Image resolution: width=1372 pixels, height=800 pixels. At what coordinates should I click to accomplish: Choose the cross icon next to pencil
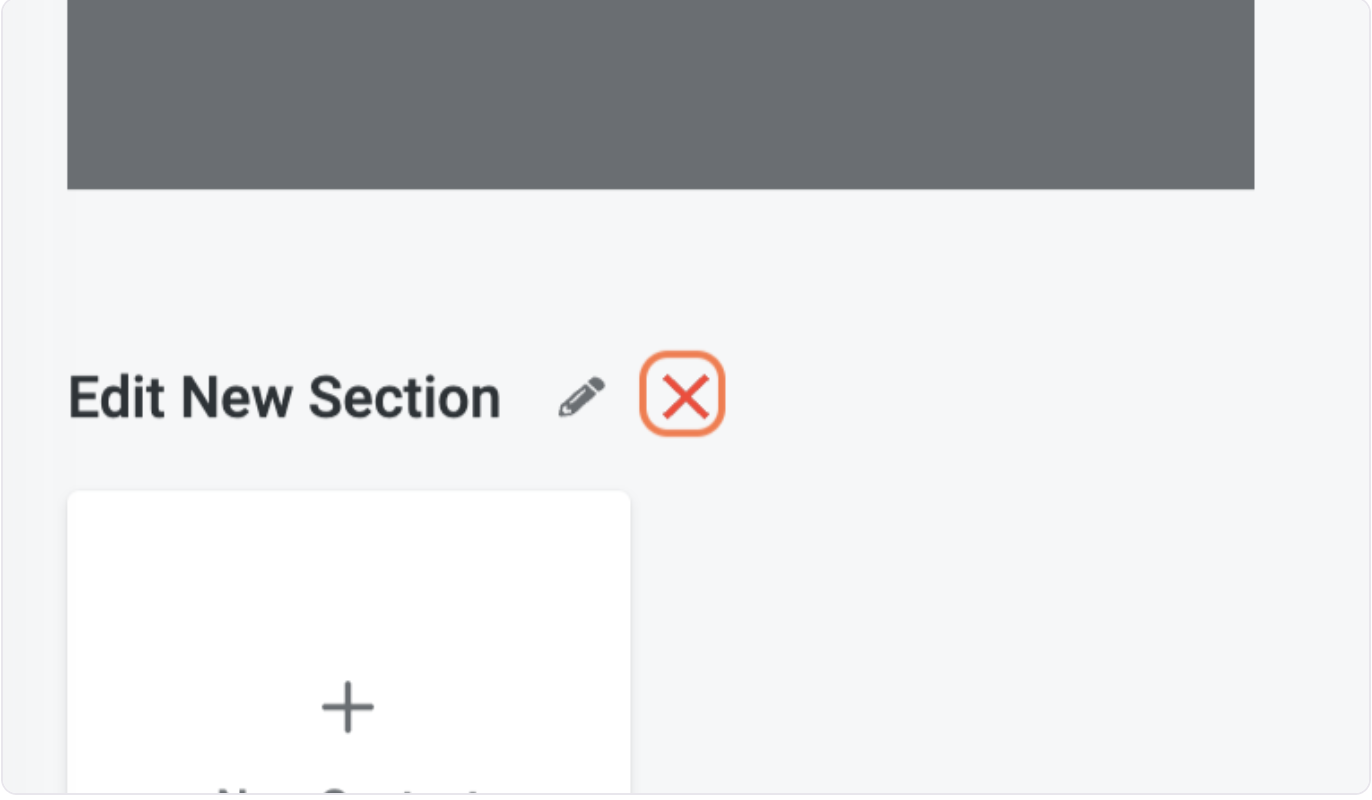(685, 396)
